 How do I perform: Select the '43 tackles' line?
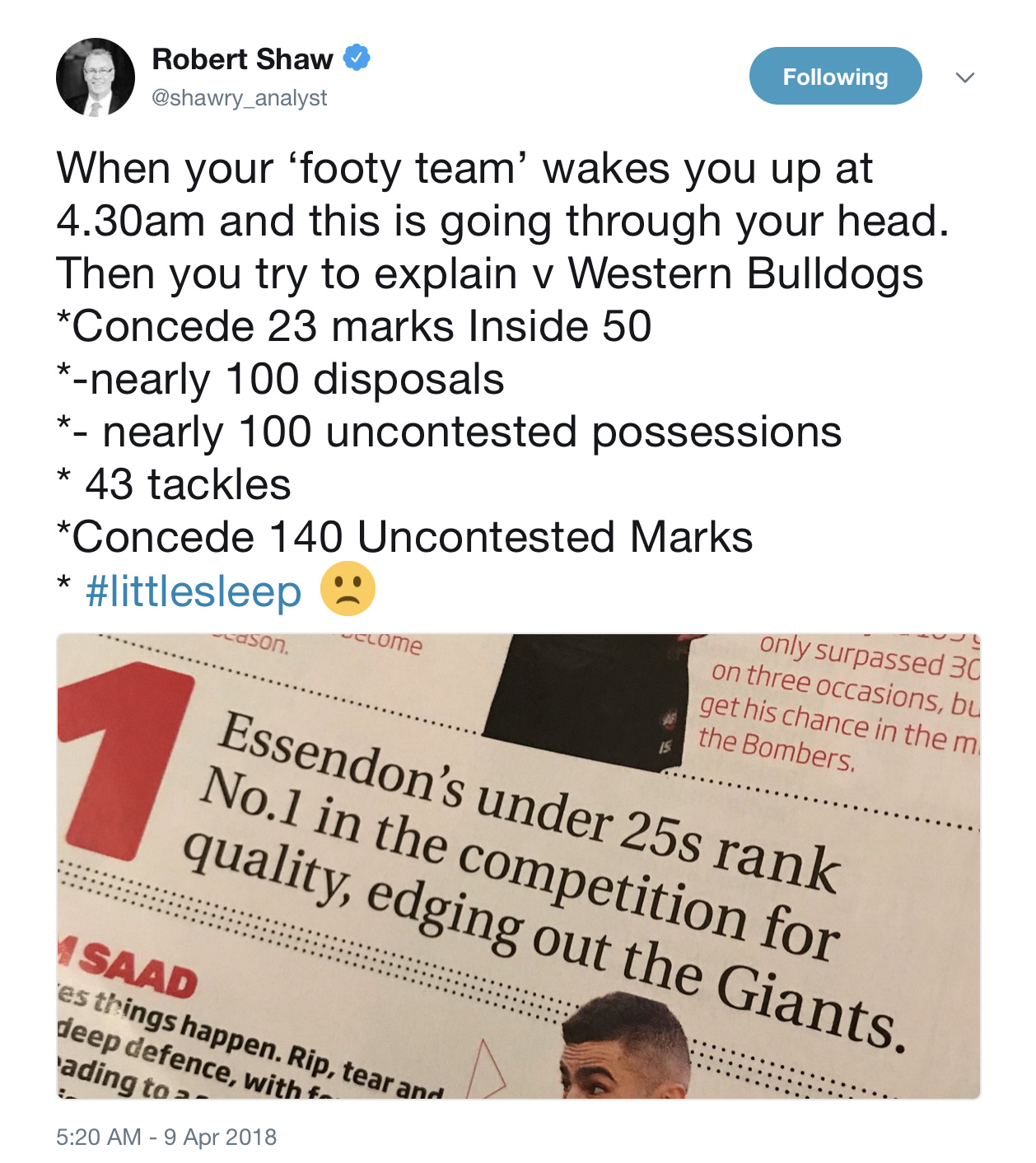(x=174, y=484)
